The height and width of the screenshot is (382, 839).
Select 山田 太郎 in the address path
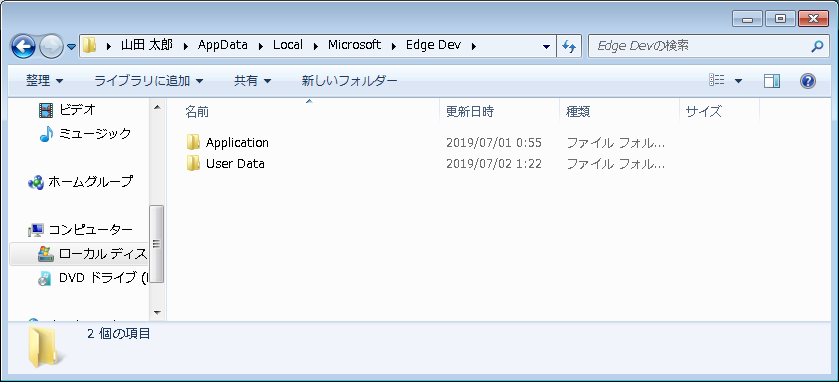[x=147, y=45]
